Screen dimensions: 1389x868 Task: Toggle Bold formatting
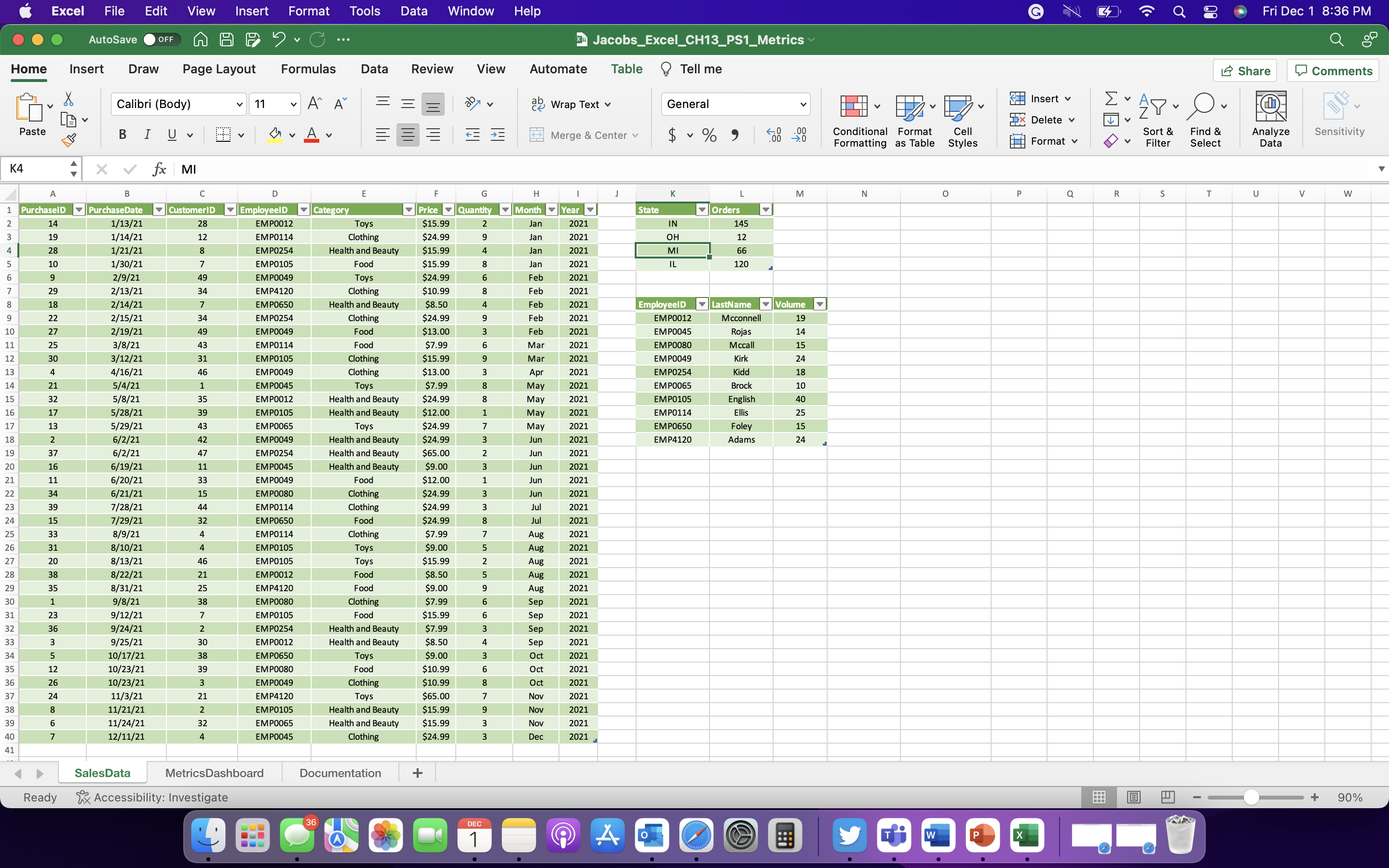pos(122,135)
